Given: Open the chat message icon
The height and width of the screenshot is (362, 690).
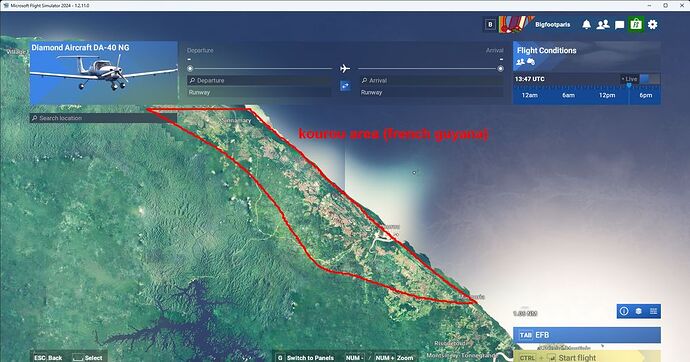Looking at the screenshot, I should coord(619,25).
